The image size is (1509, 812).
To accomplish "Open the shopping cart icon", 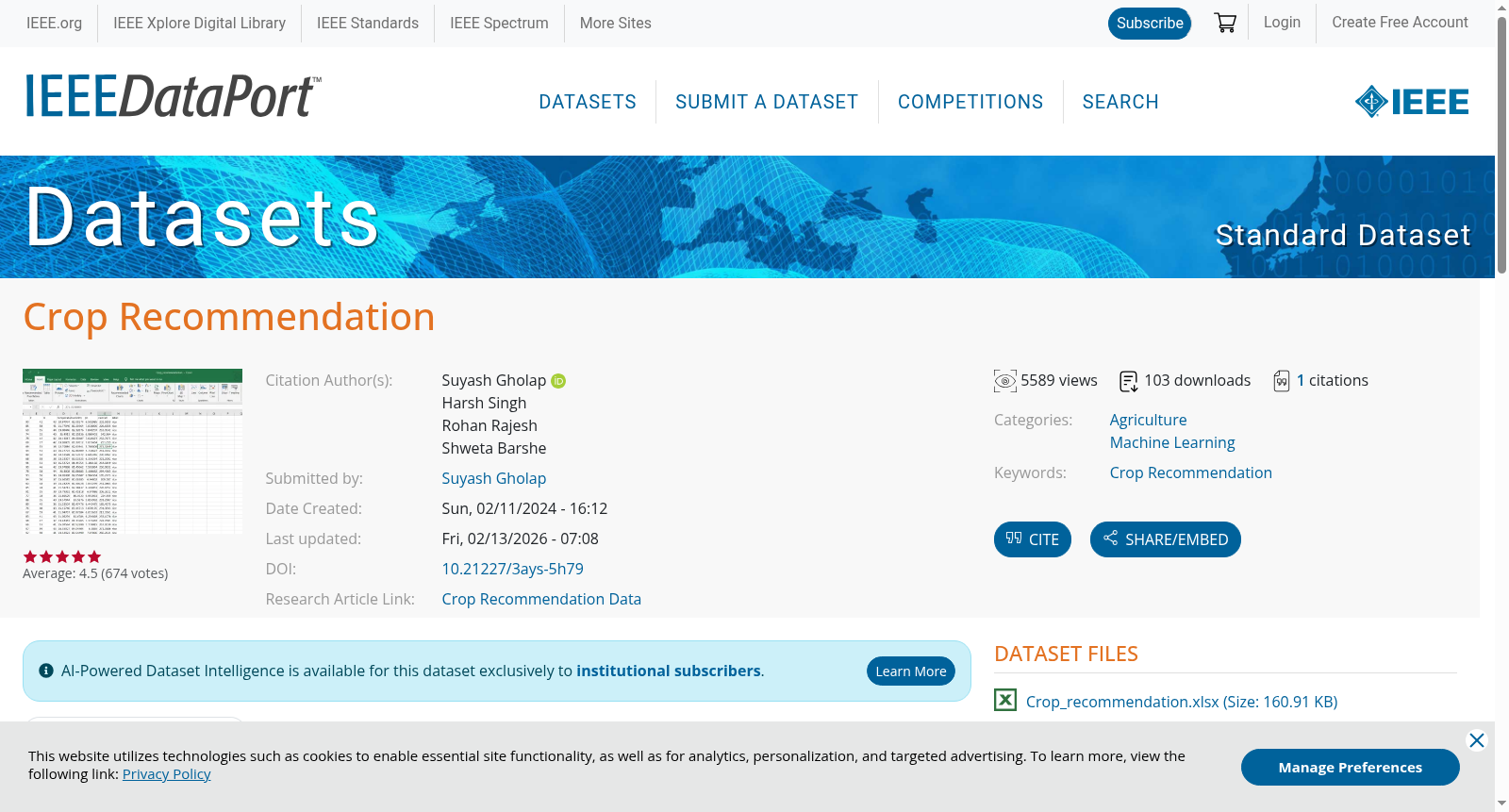I will [1225, 23].
